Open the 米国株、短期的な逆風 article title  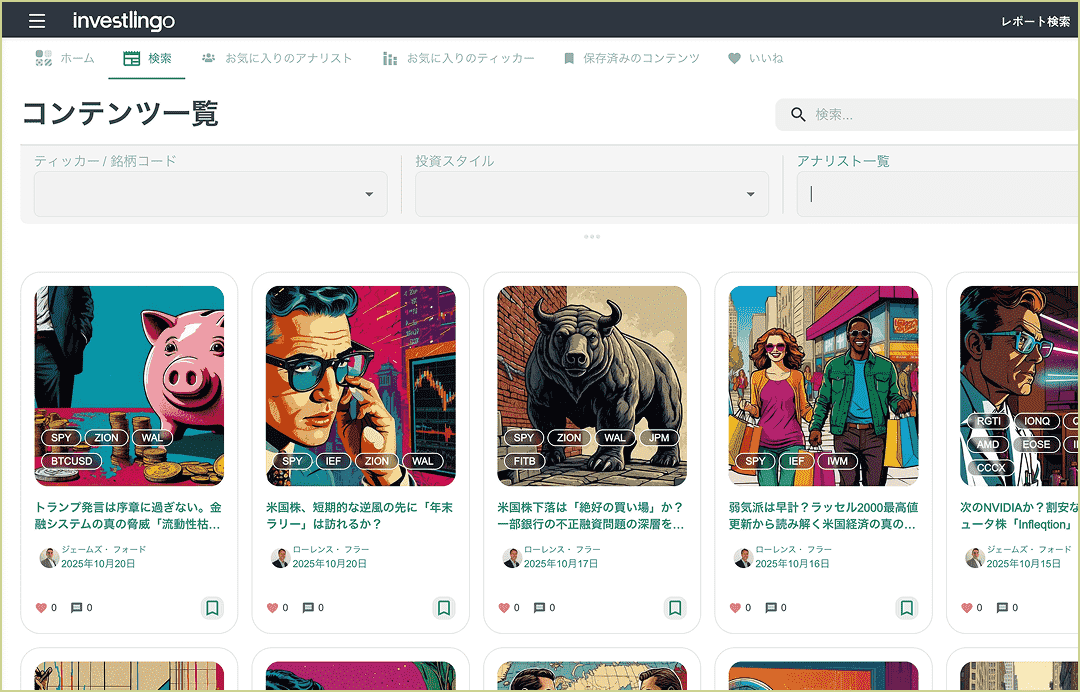(x=359, y=516)
